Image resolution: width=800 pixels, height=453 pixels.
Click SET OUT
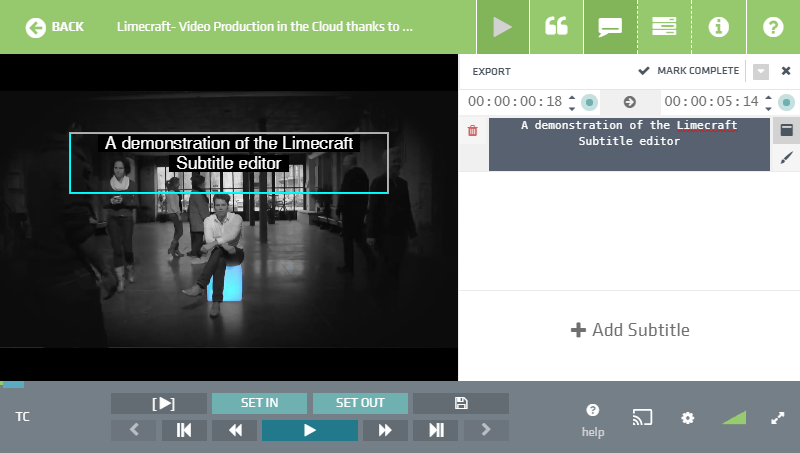pyautogui.click(x=360, y=403)
